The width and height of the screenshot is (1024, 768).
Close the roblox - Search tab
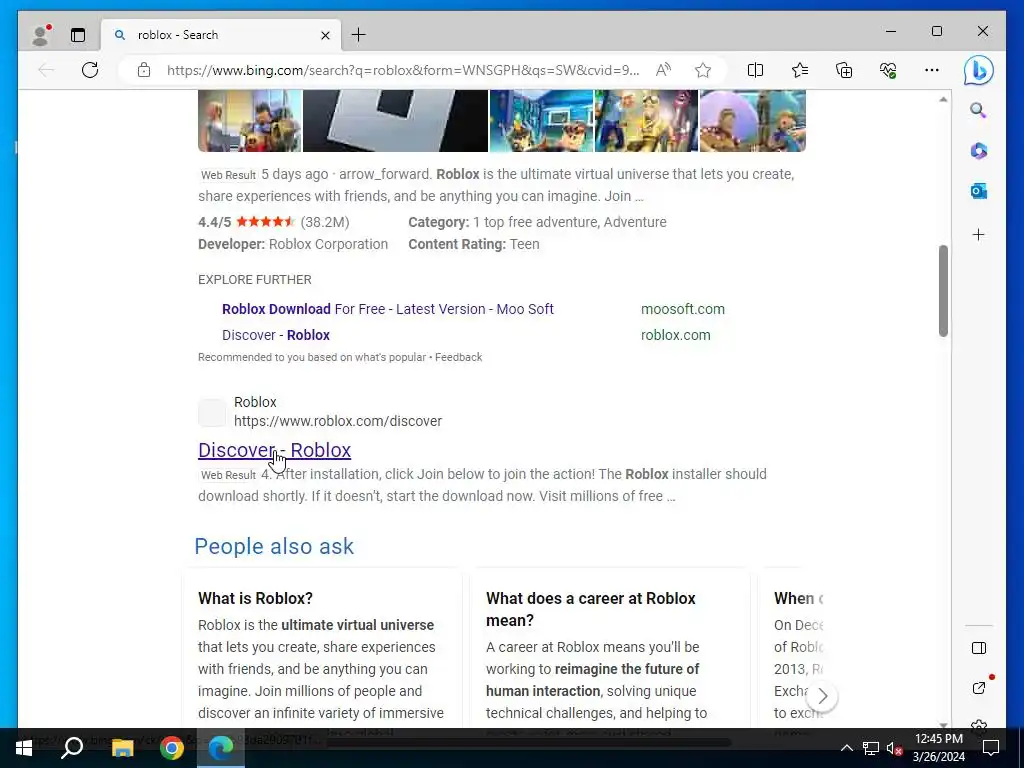click(325, 35)
